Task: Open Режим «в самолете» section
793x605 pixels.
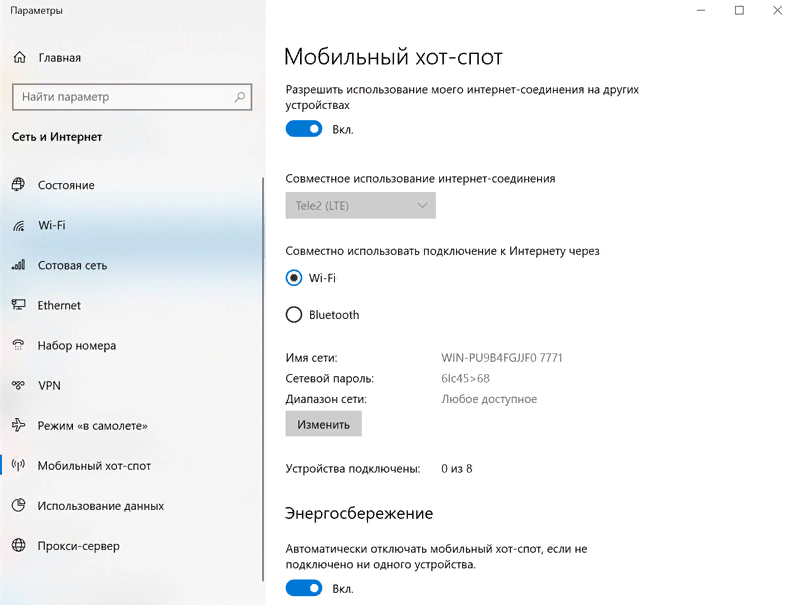Action: 93,425
